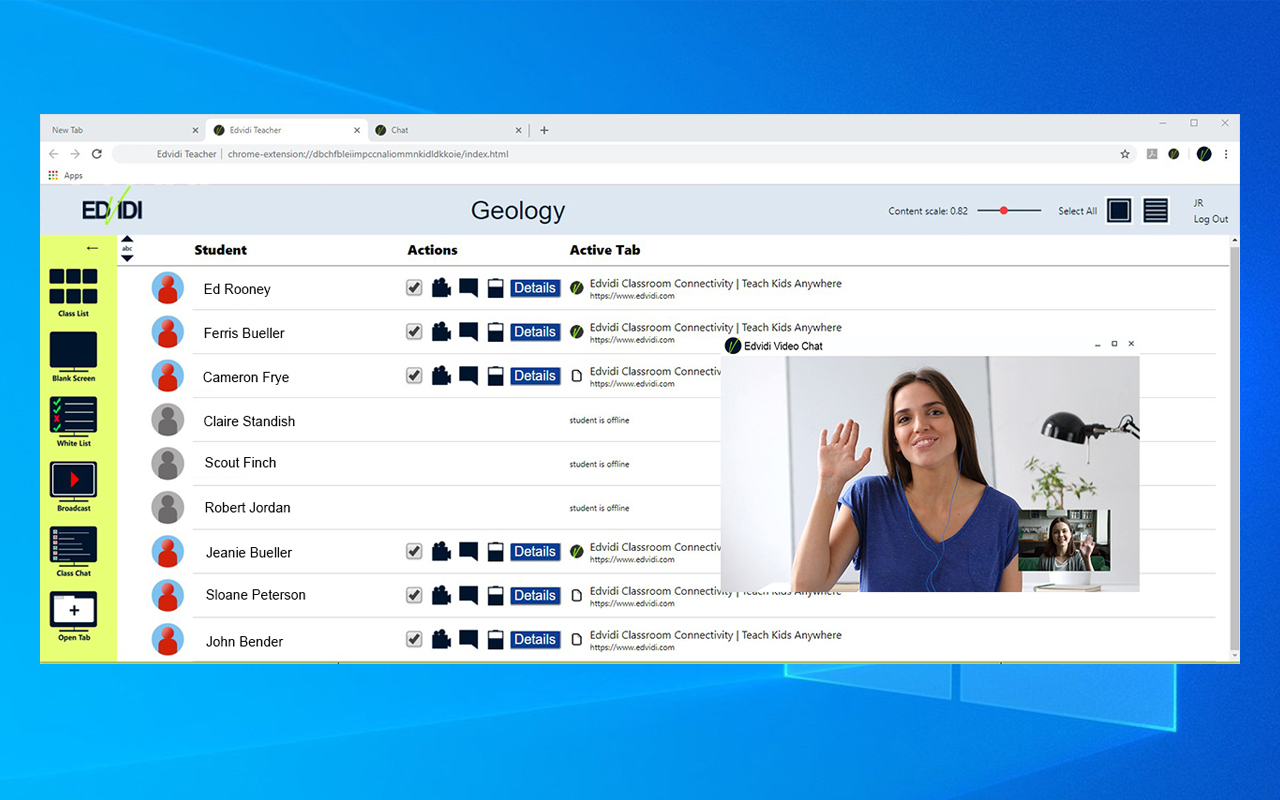Switch to the tile view layout icon
This screenshot has width=1280, height=800.
click(1119, 210)
